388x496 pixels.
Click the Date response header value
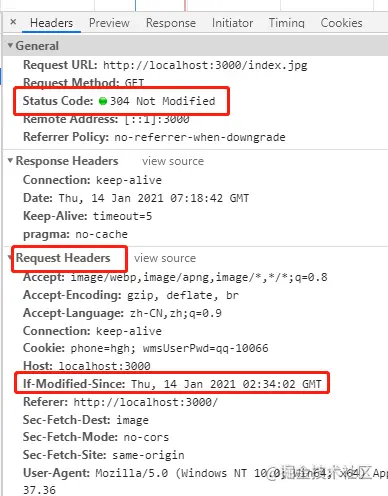[154, 198]
